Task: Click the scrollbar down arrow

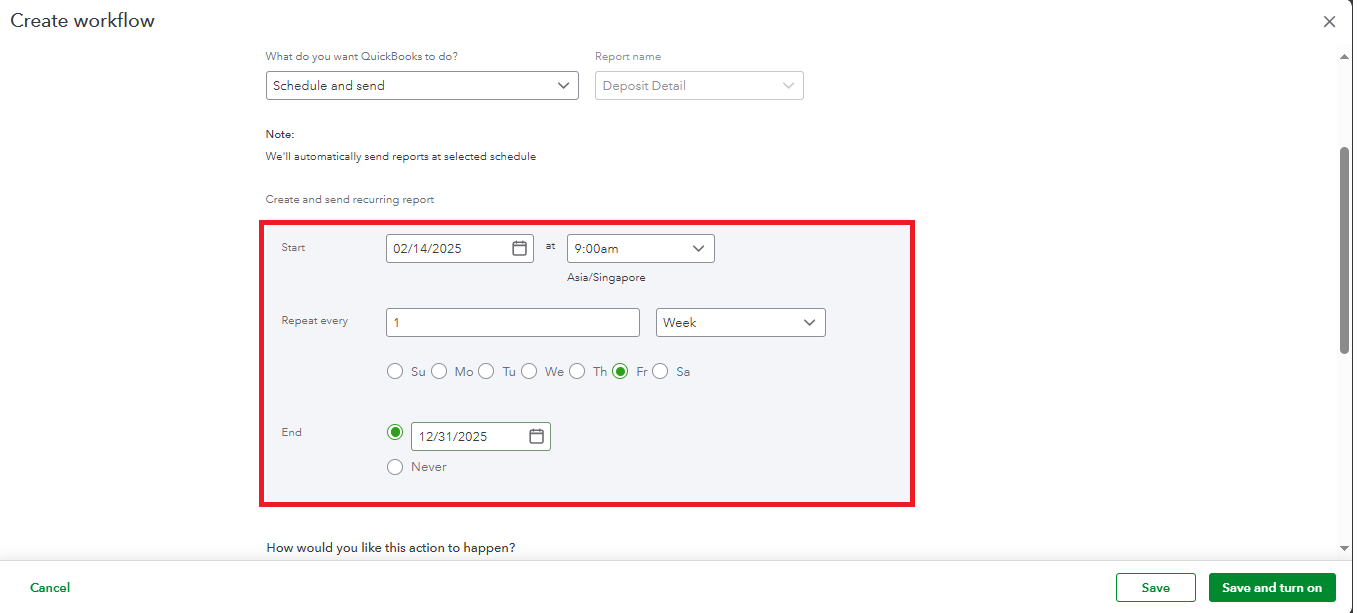Action: [x=1345, y=547]
